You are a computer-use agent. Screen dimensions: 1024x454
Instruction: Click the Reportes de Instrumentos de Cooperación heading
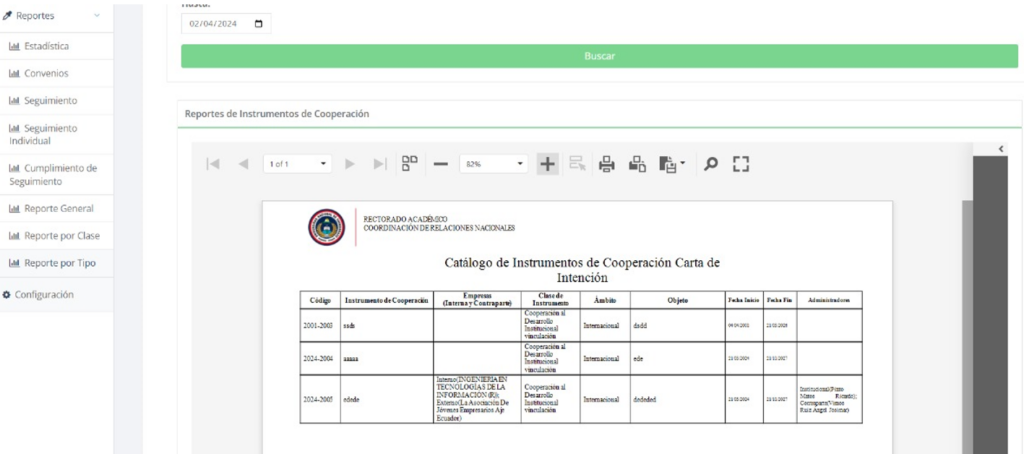point(277,114)
